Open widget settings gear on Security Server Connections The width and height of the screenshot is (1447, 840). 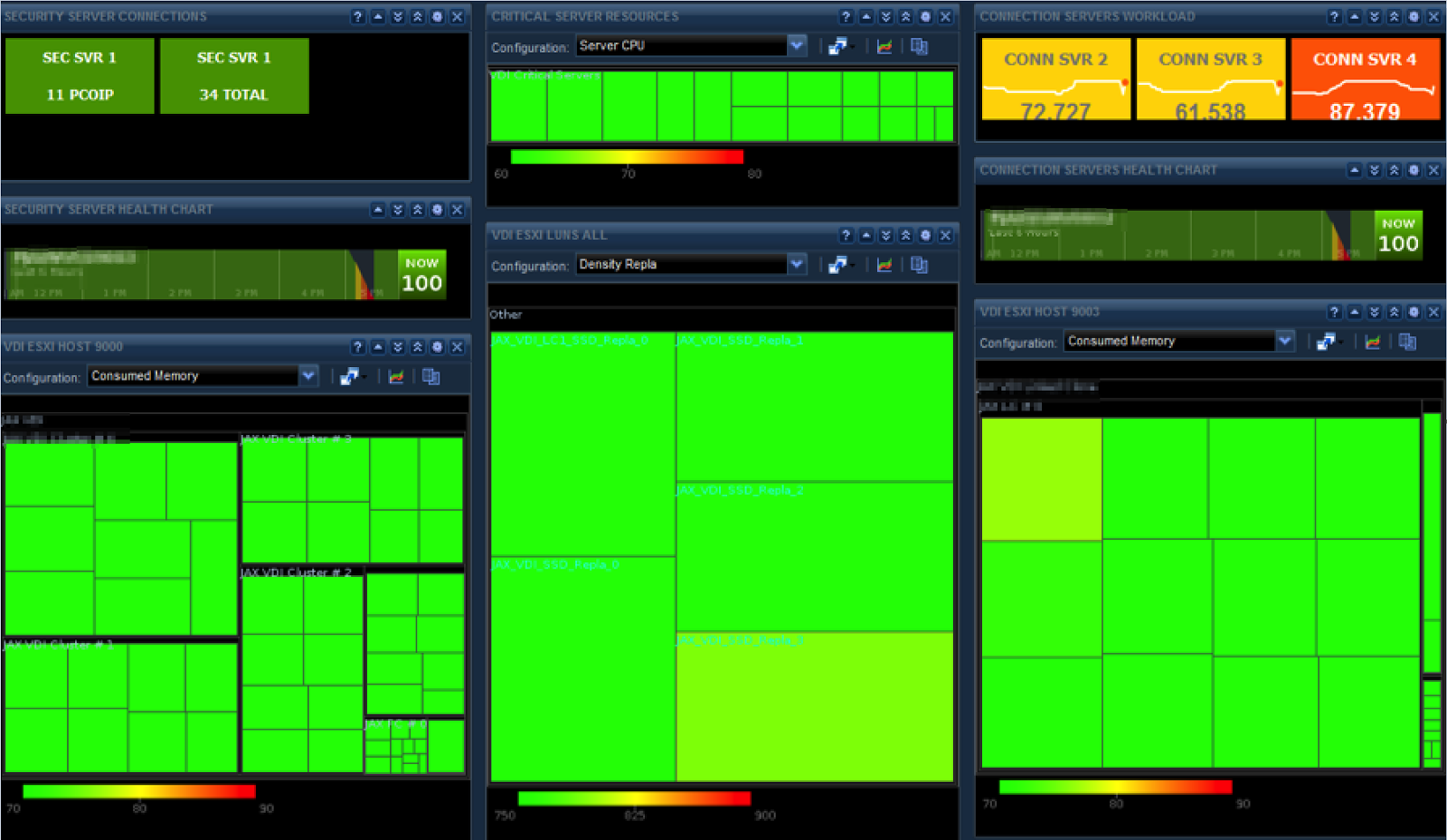point(437,16)
